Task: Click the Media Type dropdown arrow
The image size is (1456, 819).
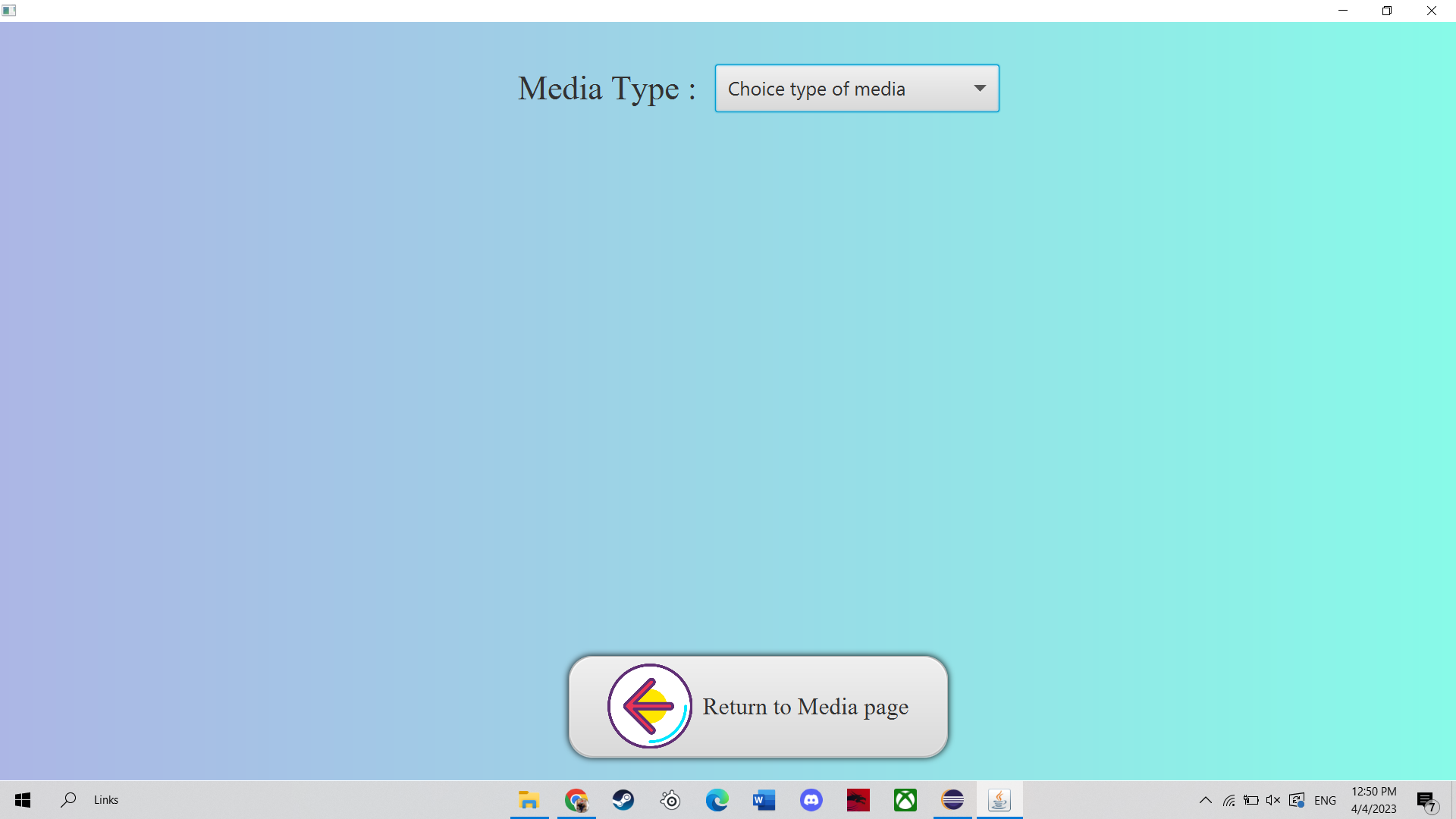Action: pyautogui.click(x=980, y=89)
